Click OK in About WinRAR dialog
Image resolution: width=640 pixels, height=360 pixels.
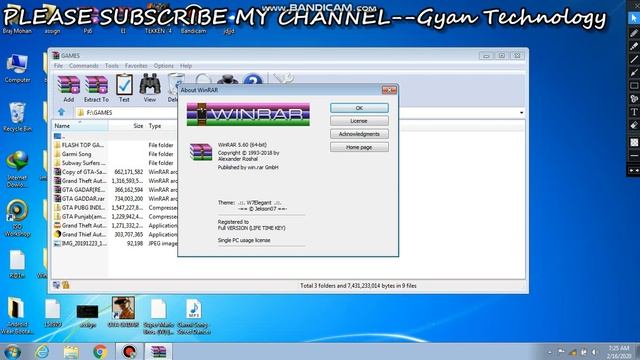359,108
